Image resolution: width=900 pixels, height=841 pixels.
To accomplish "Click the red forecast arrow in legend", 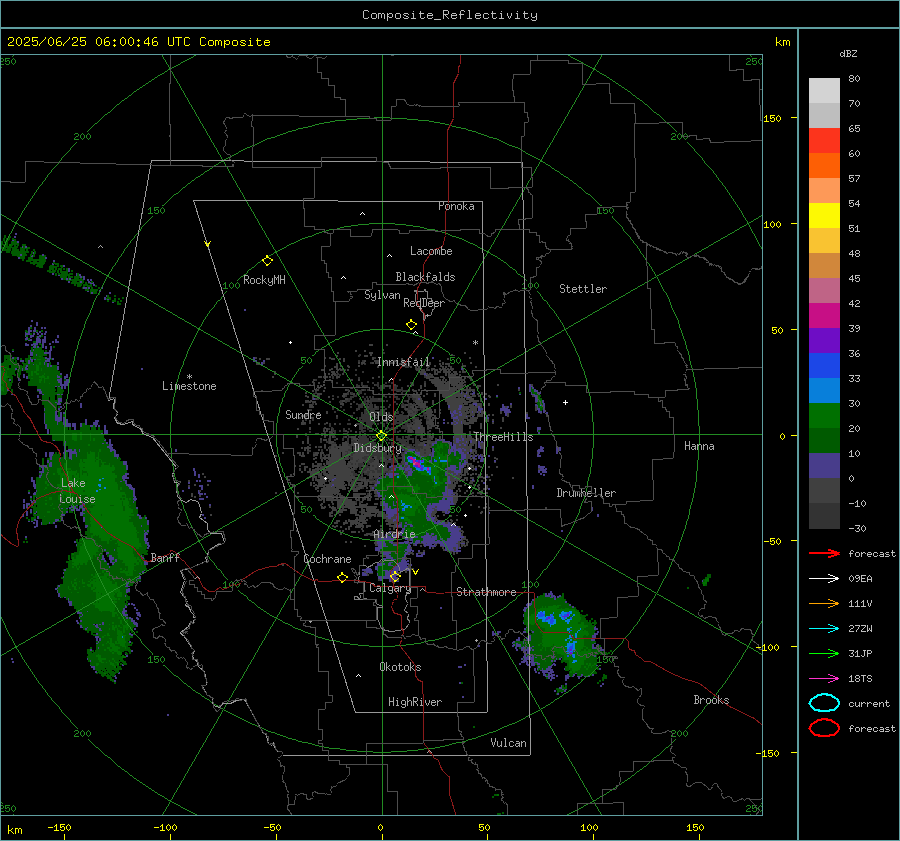I will click(x=824, y=553).
